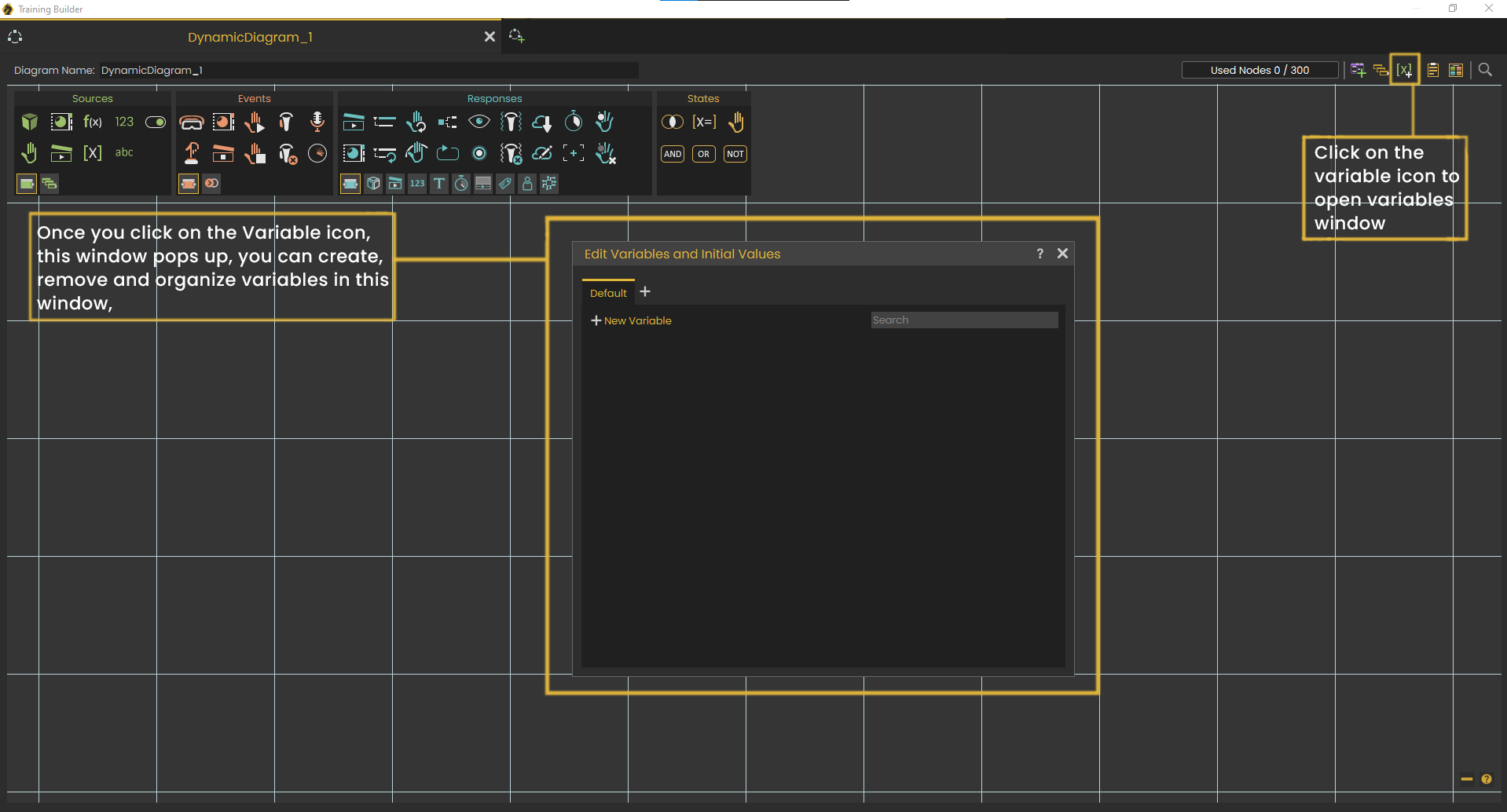
Task: Pick the 123 number source node
Action: coord(124,122)
